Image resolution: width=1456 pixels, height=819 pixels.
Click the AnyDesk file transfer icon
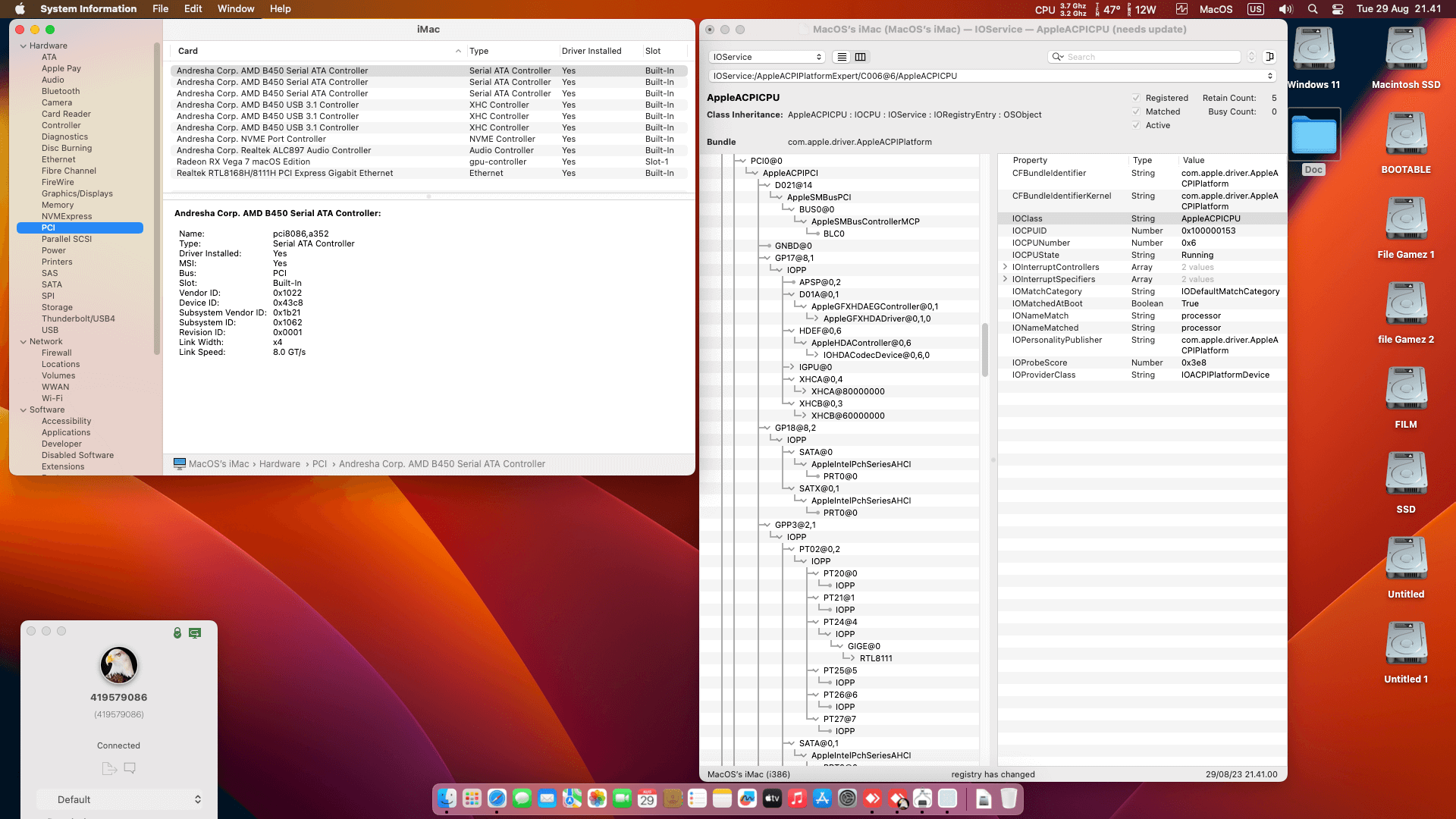tap(108, 768)
